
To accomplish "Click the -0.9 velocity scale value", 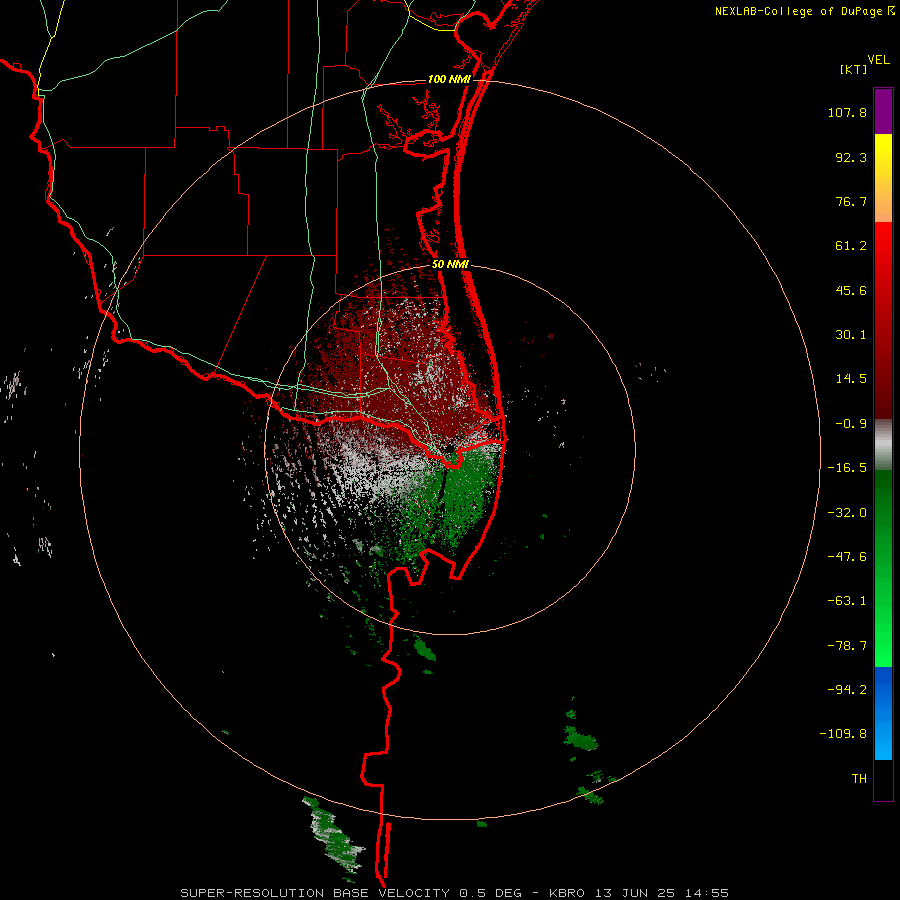I will pyautogui.click(x=851, y=424).
